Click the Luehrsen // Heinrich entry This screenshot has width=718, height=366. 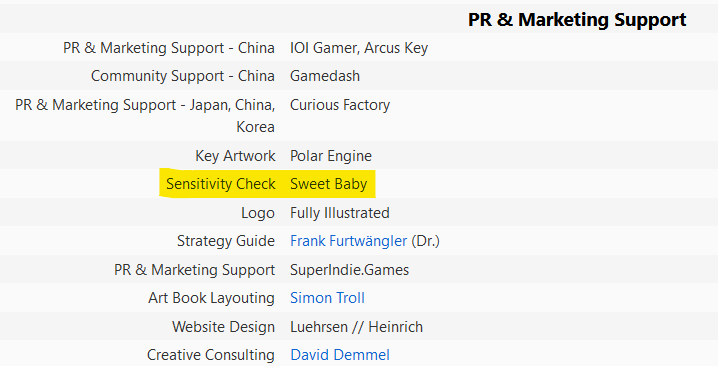pyautogui.click(x=357, y=327)
